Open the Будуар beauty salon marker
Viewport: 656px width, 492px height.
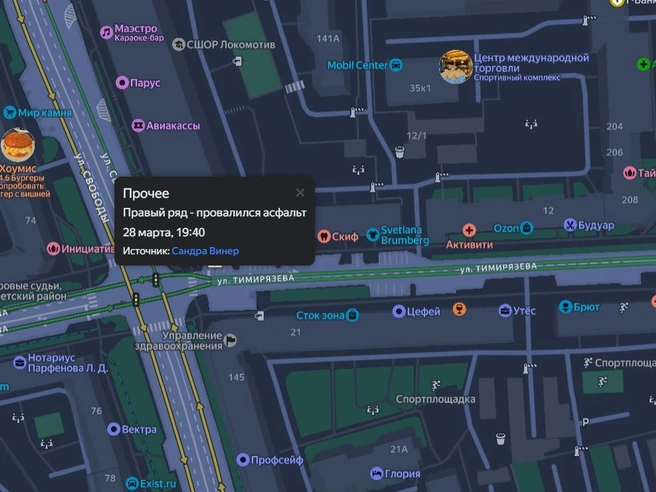[x=570, y=225]
